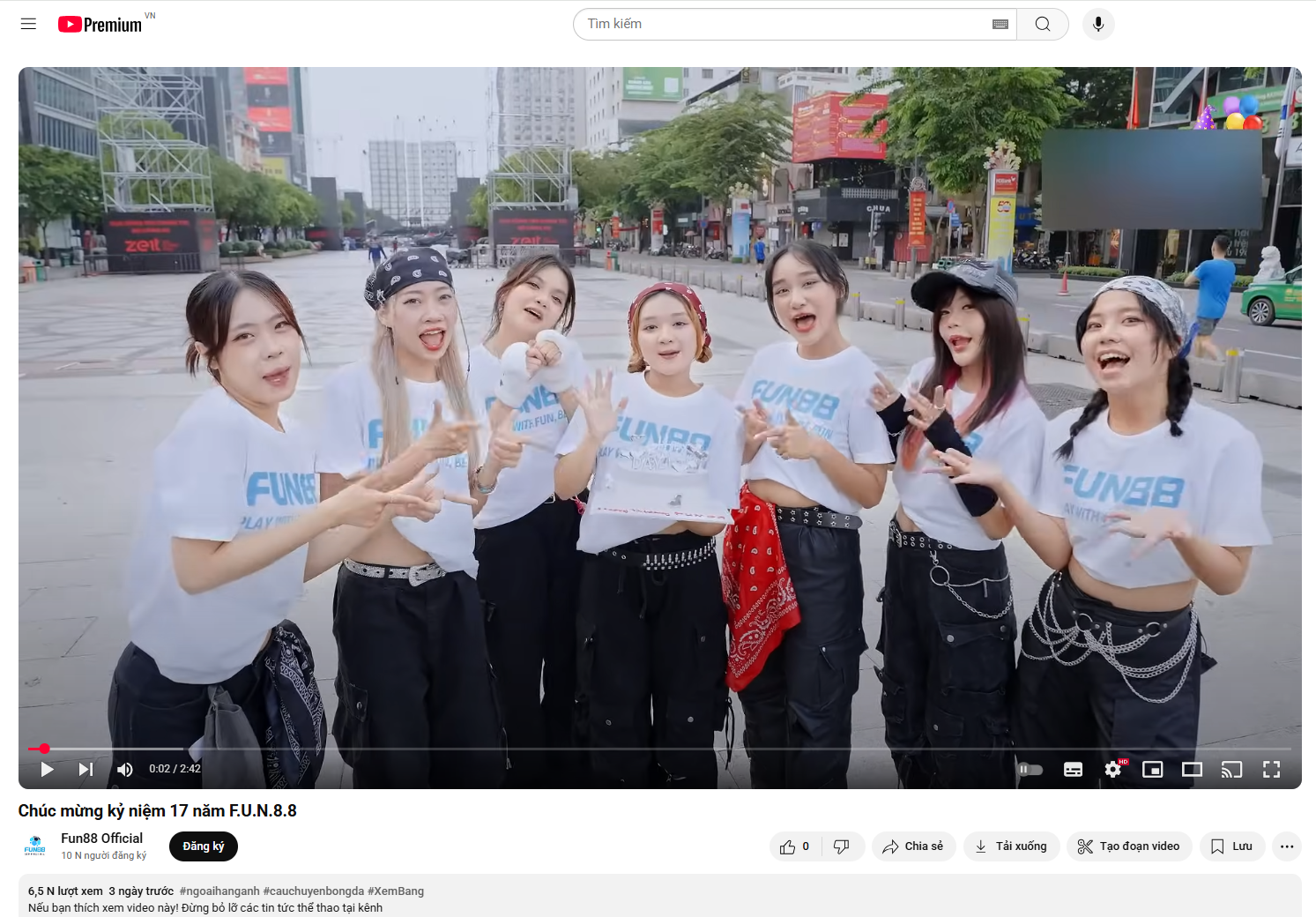1316x917 pixels.
Task: Go to YouTube Premium home logo
Action: (x=100, y=25)
